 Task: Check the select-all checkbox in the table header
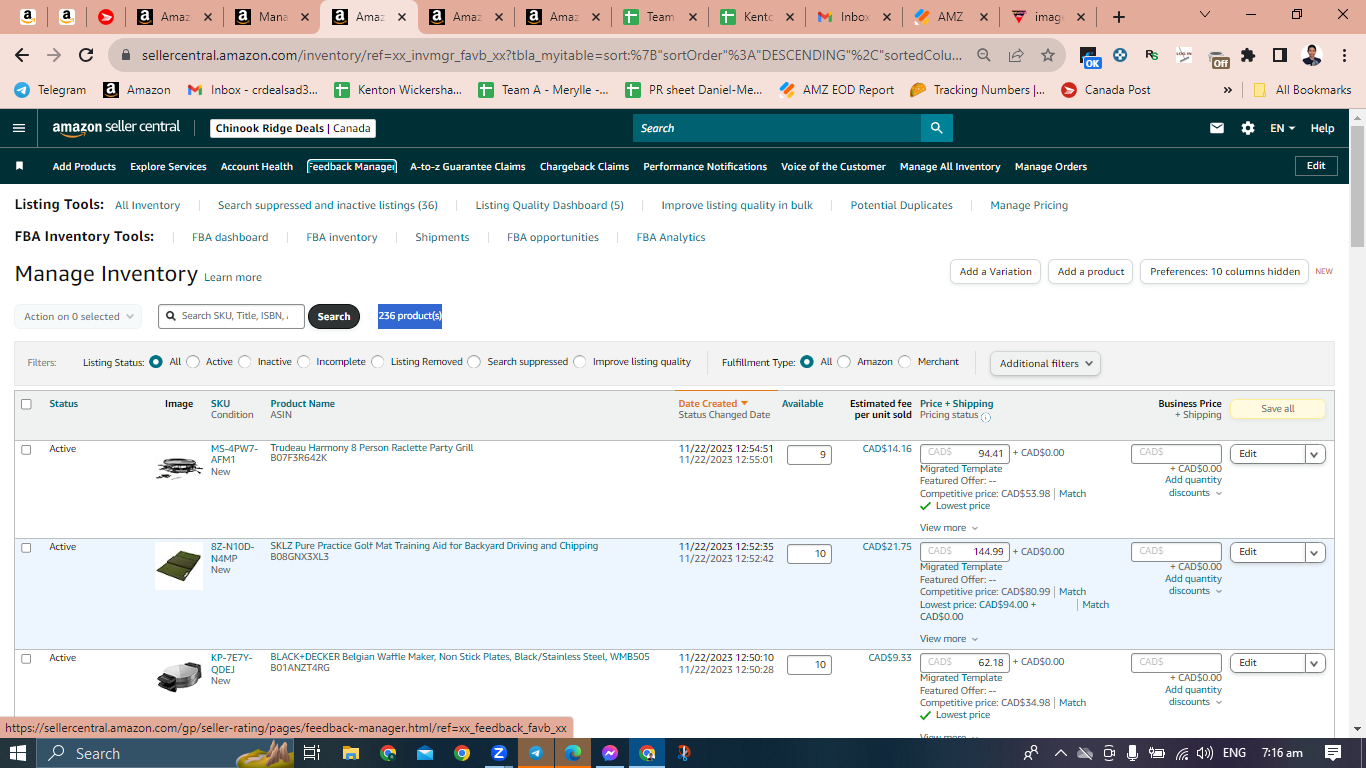tap(26, 404)
